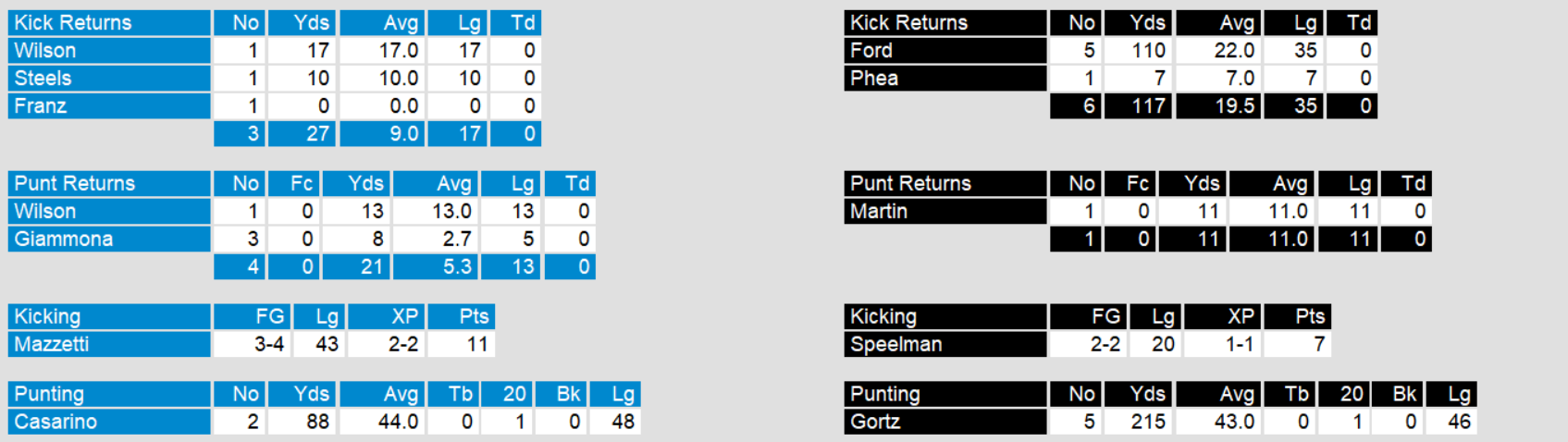Click the Martin punt returner name
1568x442 pixels.
click(945, 211)
